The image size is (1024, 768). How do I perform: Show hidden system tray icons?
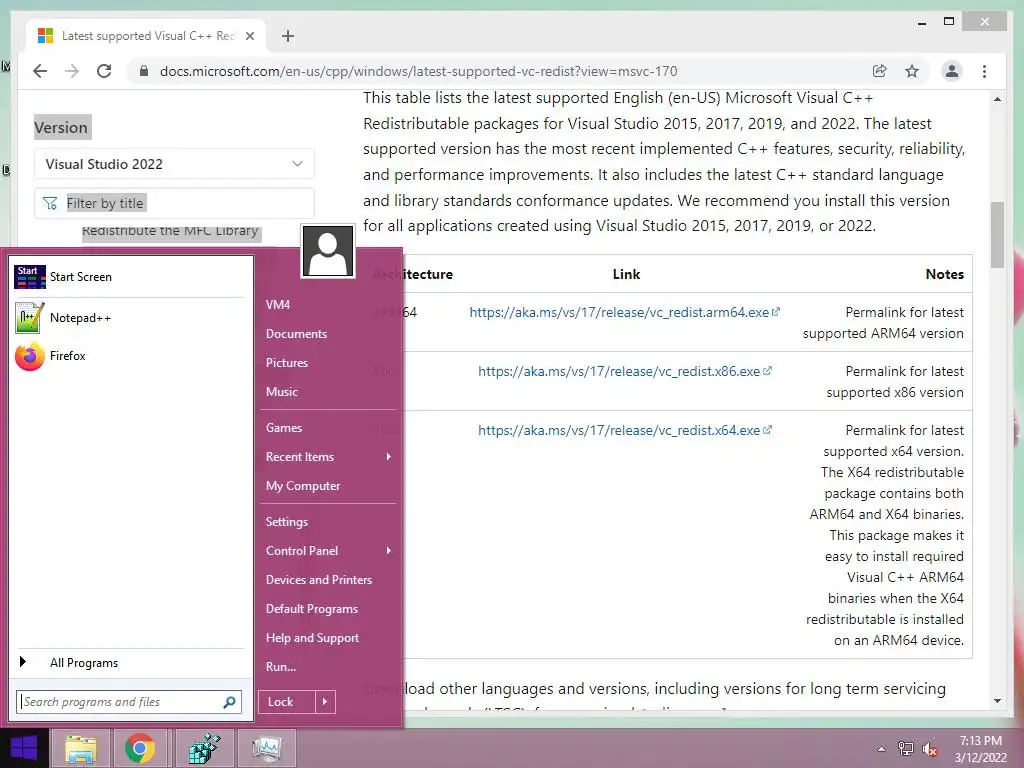coord(881,749)
